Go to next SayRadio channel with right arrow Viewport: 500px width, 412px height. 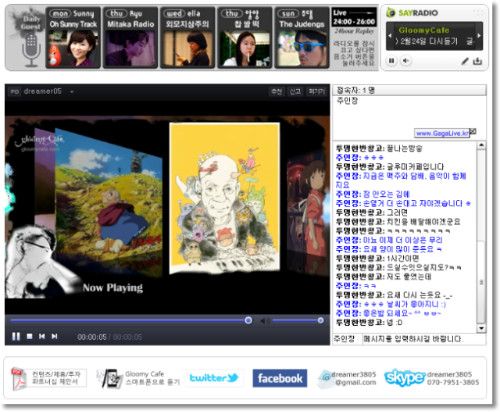[x=479, y=35]
